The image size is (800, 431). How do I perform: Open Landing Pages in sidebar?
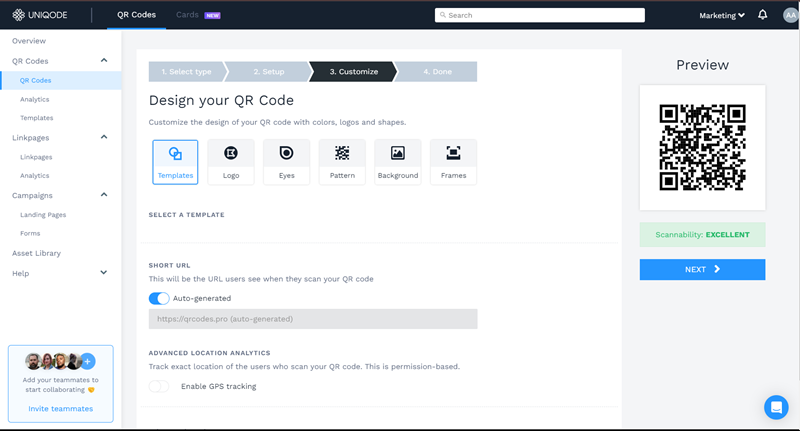43,215
